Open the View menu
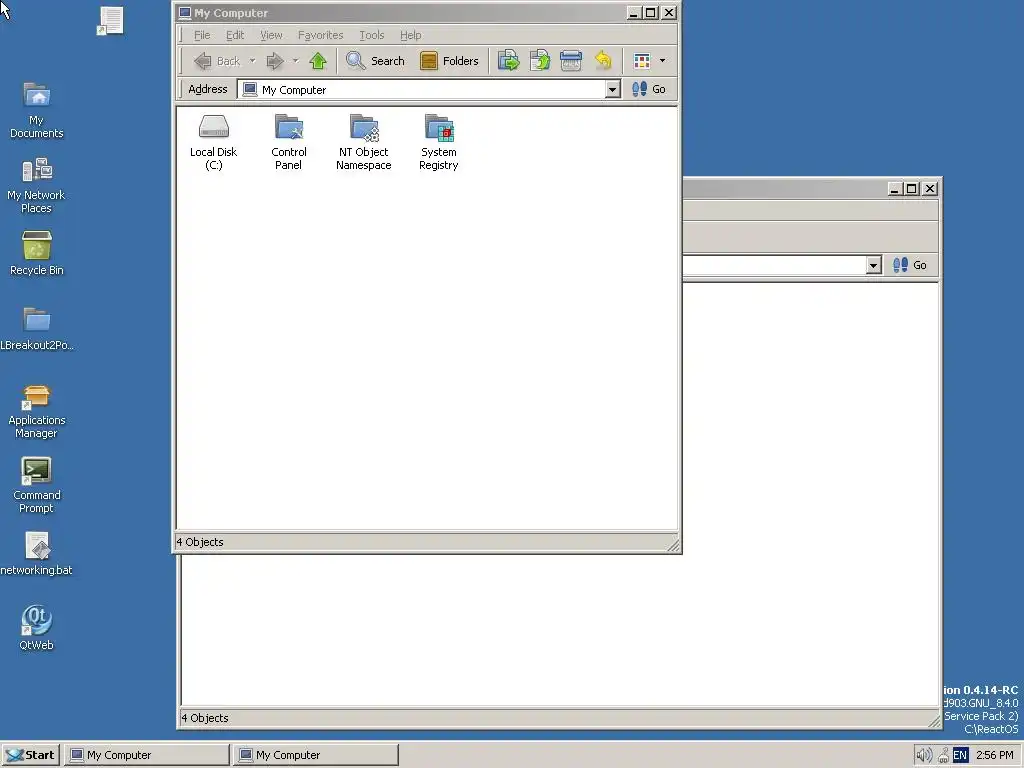The height and width of the screenshot is (768, 1024). pos(271,35)
